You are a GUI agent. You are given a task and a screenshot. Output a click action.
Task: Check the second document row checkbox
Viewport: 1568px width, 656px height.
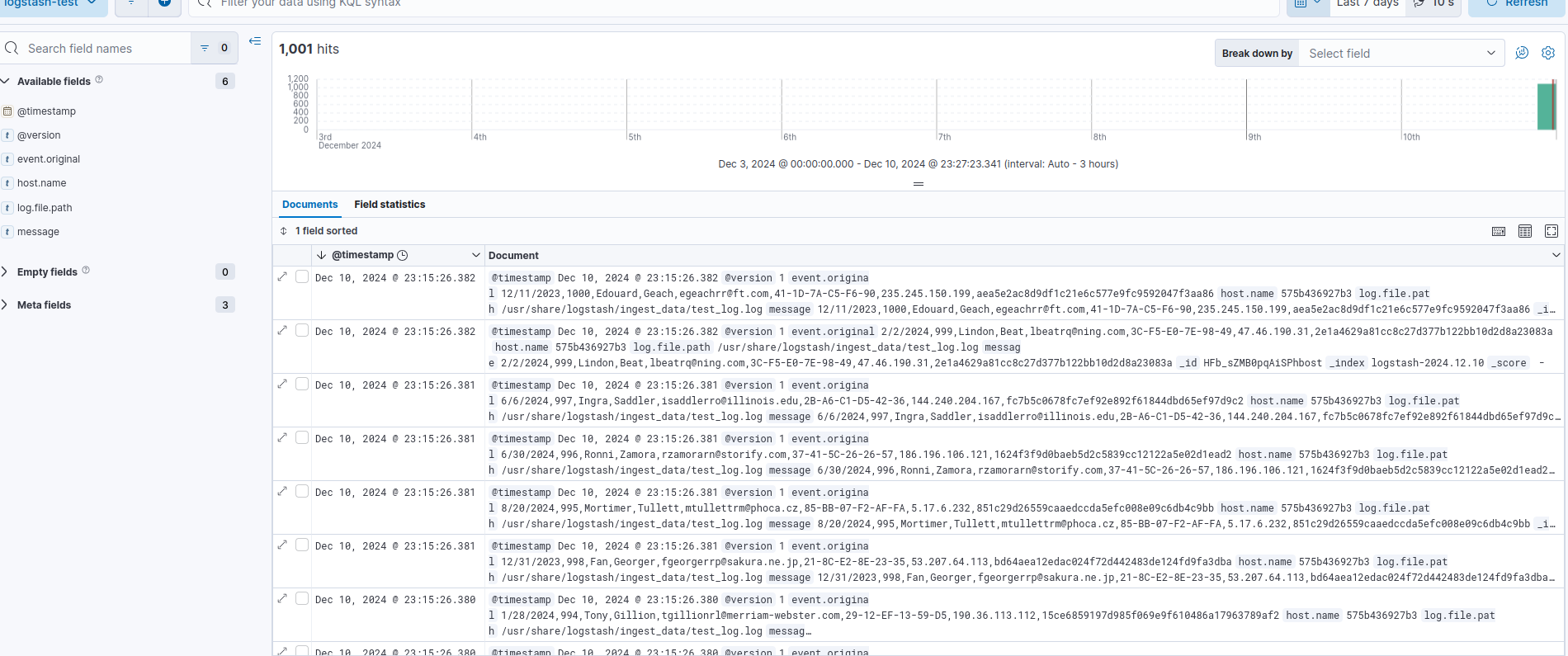coord(302,331)
